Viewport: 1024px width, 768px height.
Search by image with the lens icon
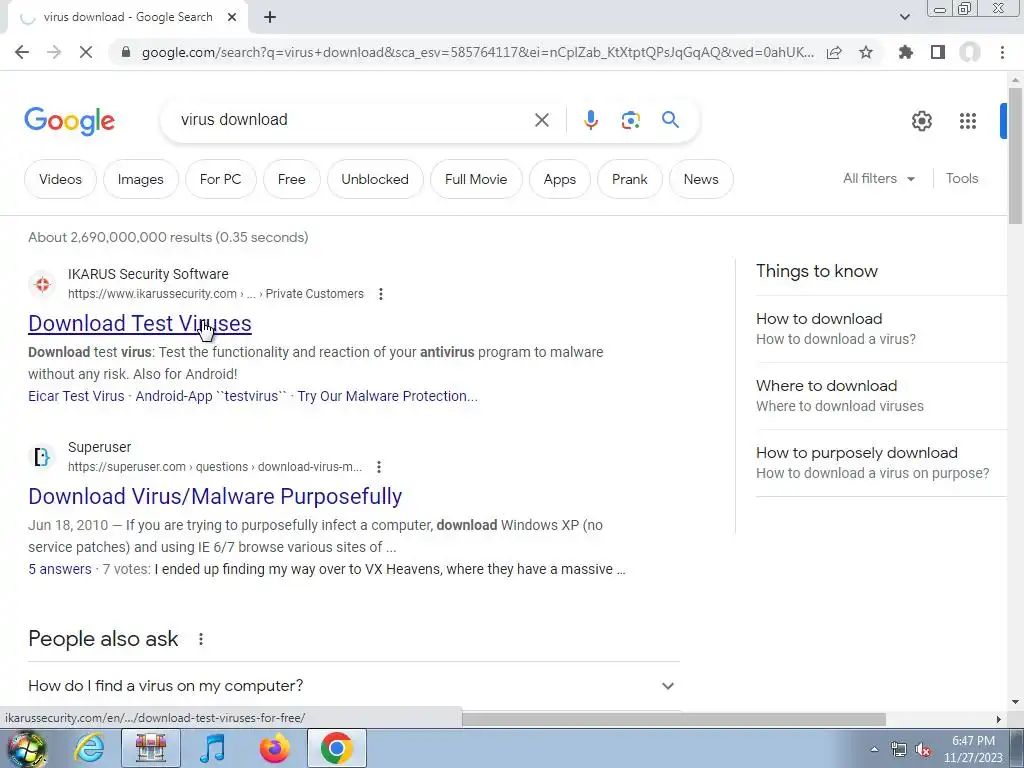[630, 120]
